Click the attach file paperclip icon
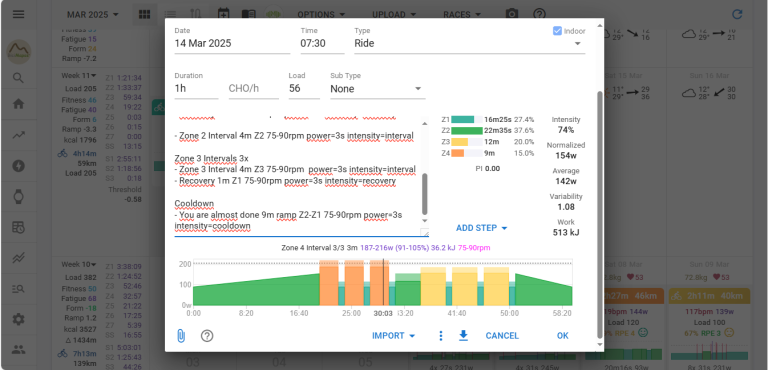768x370 pixels. [x=181, y=336]
